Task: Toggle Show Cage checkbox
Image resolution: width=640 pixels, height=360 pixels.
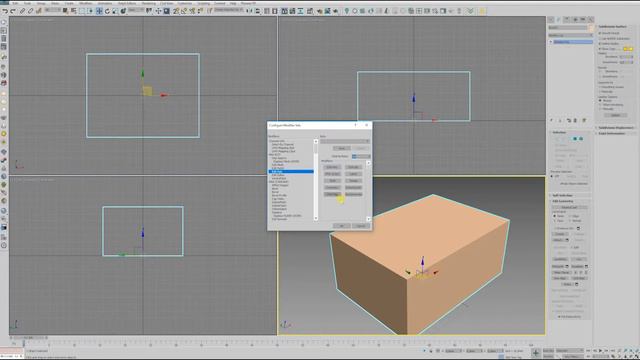Action: pos(600,49)
